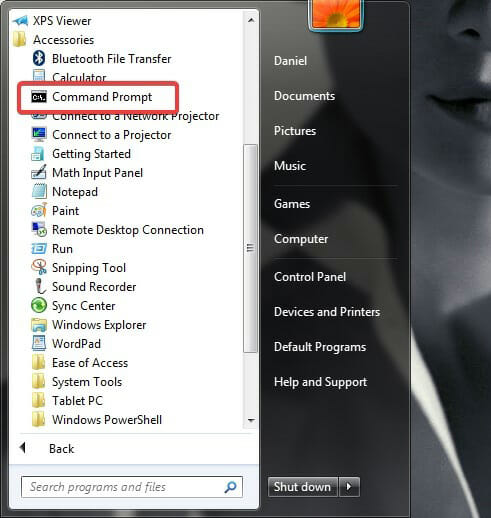
Task: Select Windows Explorer text
Action: click(99, 325)
